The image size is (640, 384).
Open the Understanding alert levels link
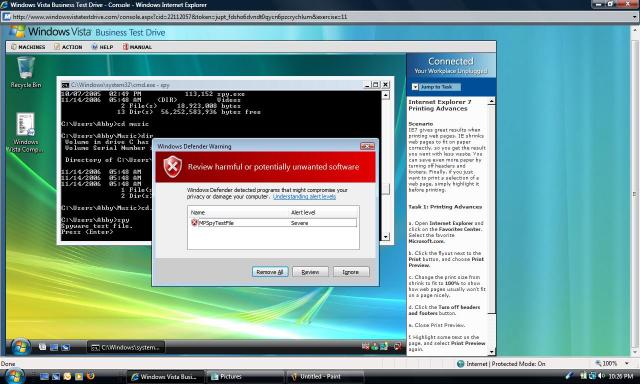pos(304,197)
